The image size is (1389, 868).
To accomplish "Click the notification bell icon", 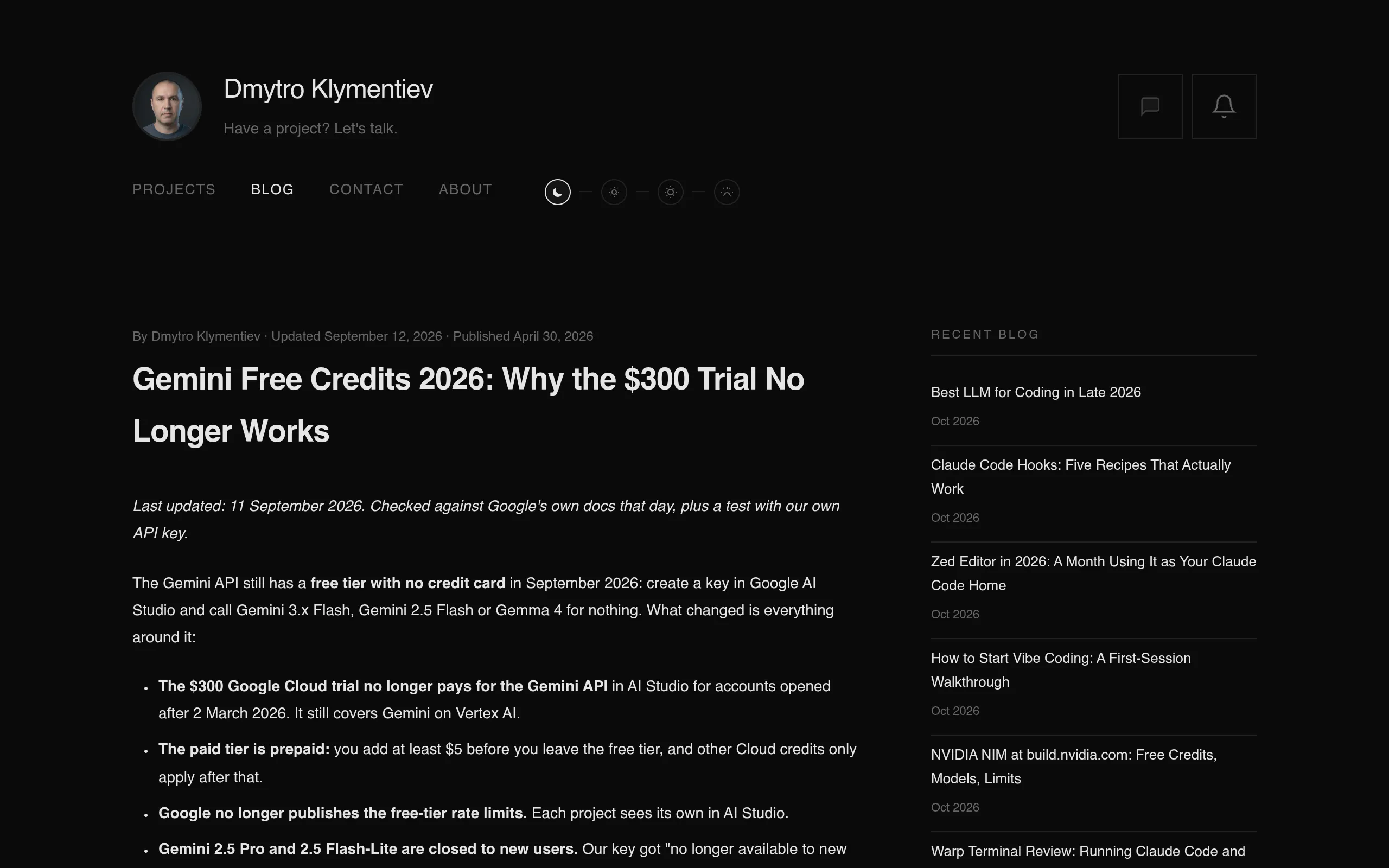I will click(x=1224, y=106).
